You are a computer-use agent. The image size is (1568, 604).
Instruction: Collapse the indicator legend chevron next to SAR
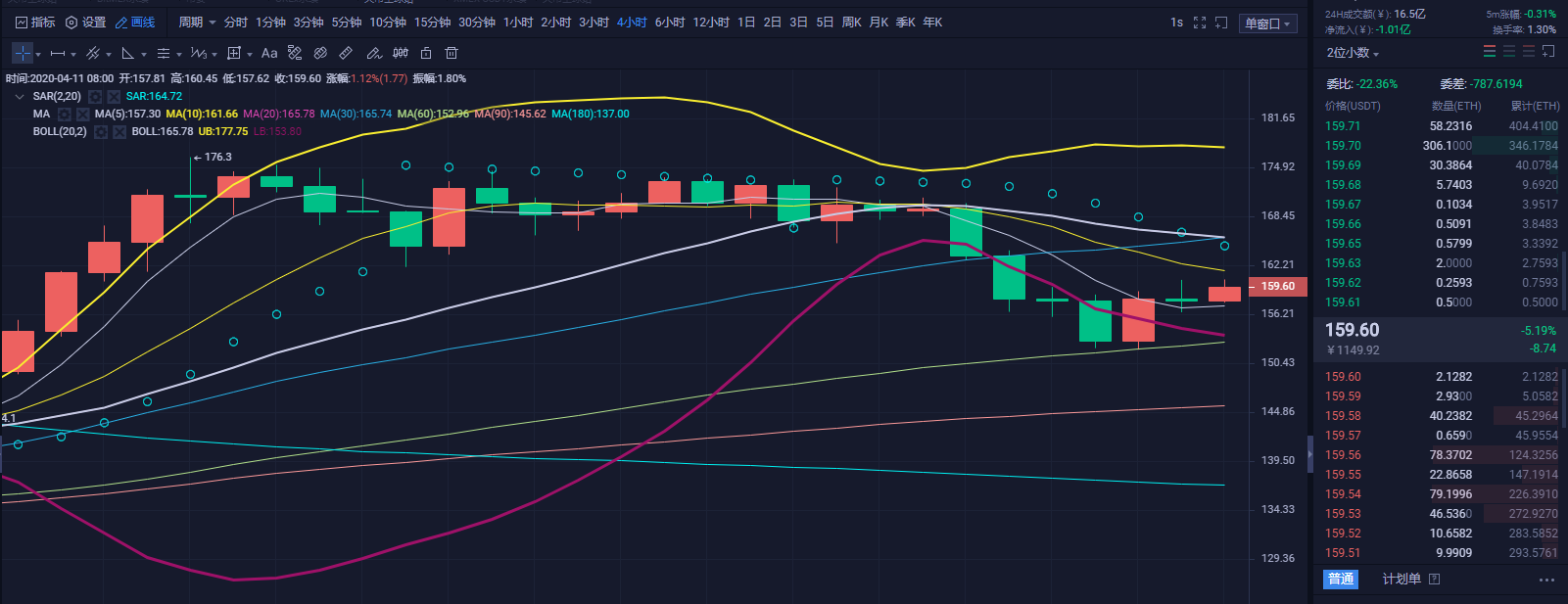tap(20, 97)
